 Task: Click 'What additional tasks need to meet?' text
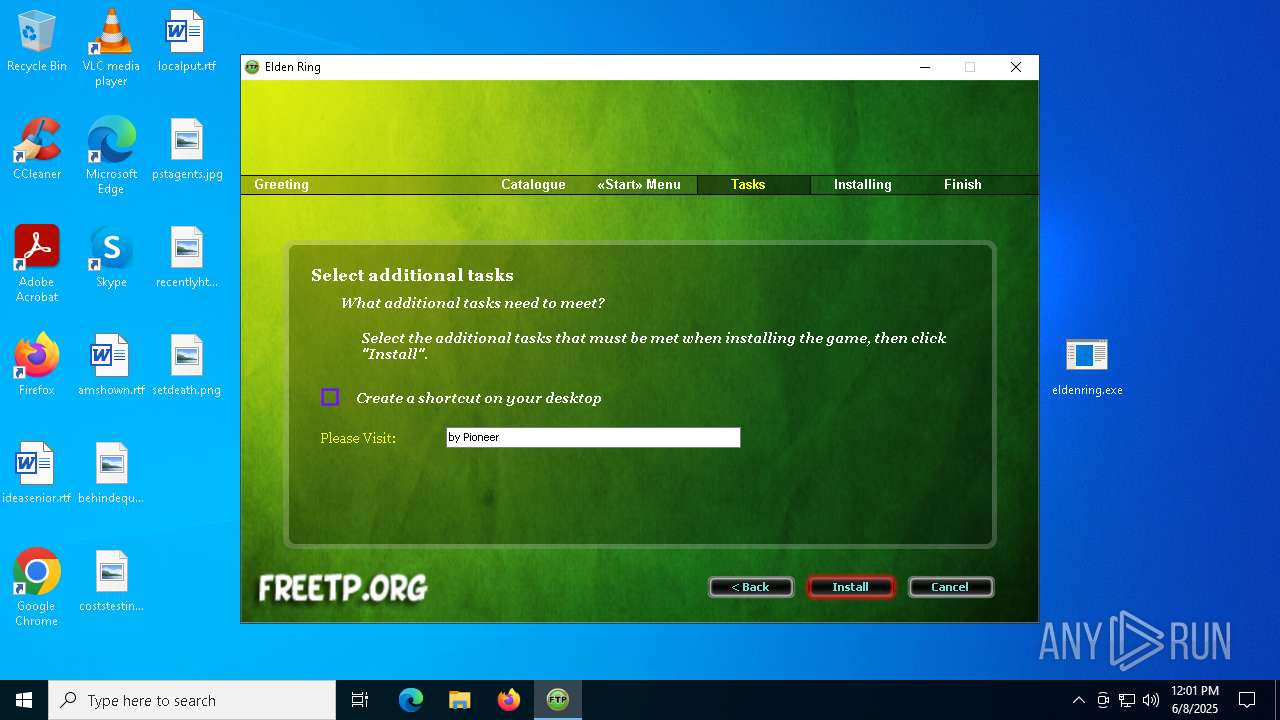point(473,303)
